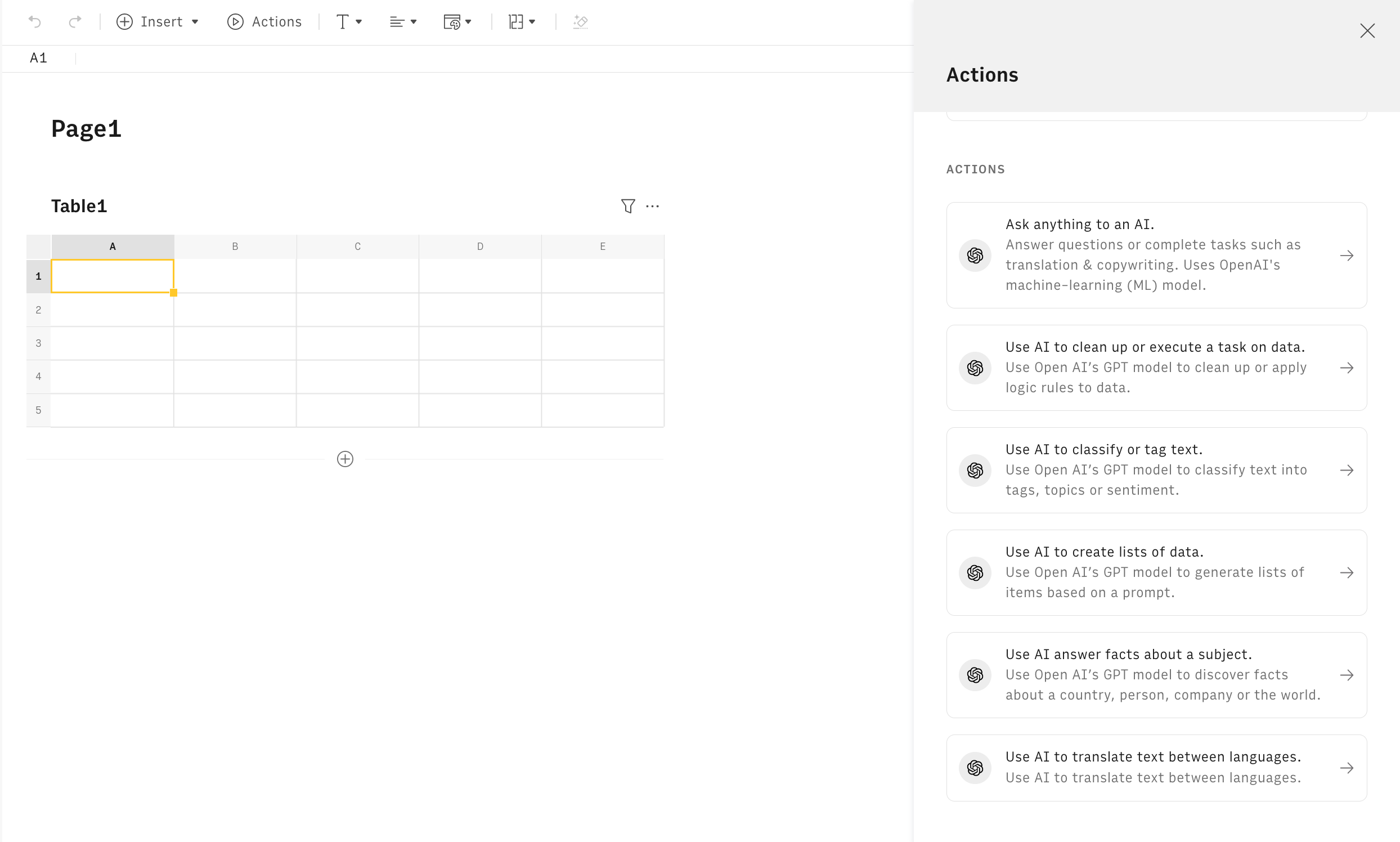Choose 'Use AI to classify or tag text'
This screenshot has width=1400, height=842.
pyautogui.click(x=1156, y=470)
